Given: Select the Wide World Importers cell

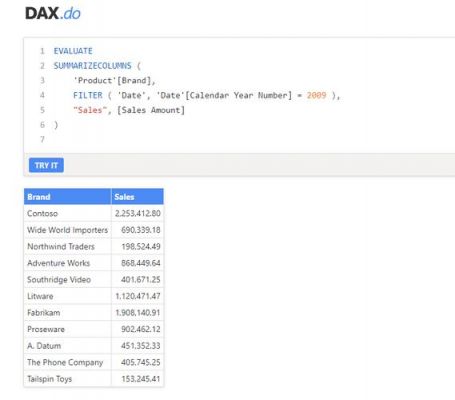Looking at the screenshot, I should [x=68, y=230].
